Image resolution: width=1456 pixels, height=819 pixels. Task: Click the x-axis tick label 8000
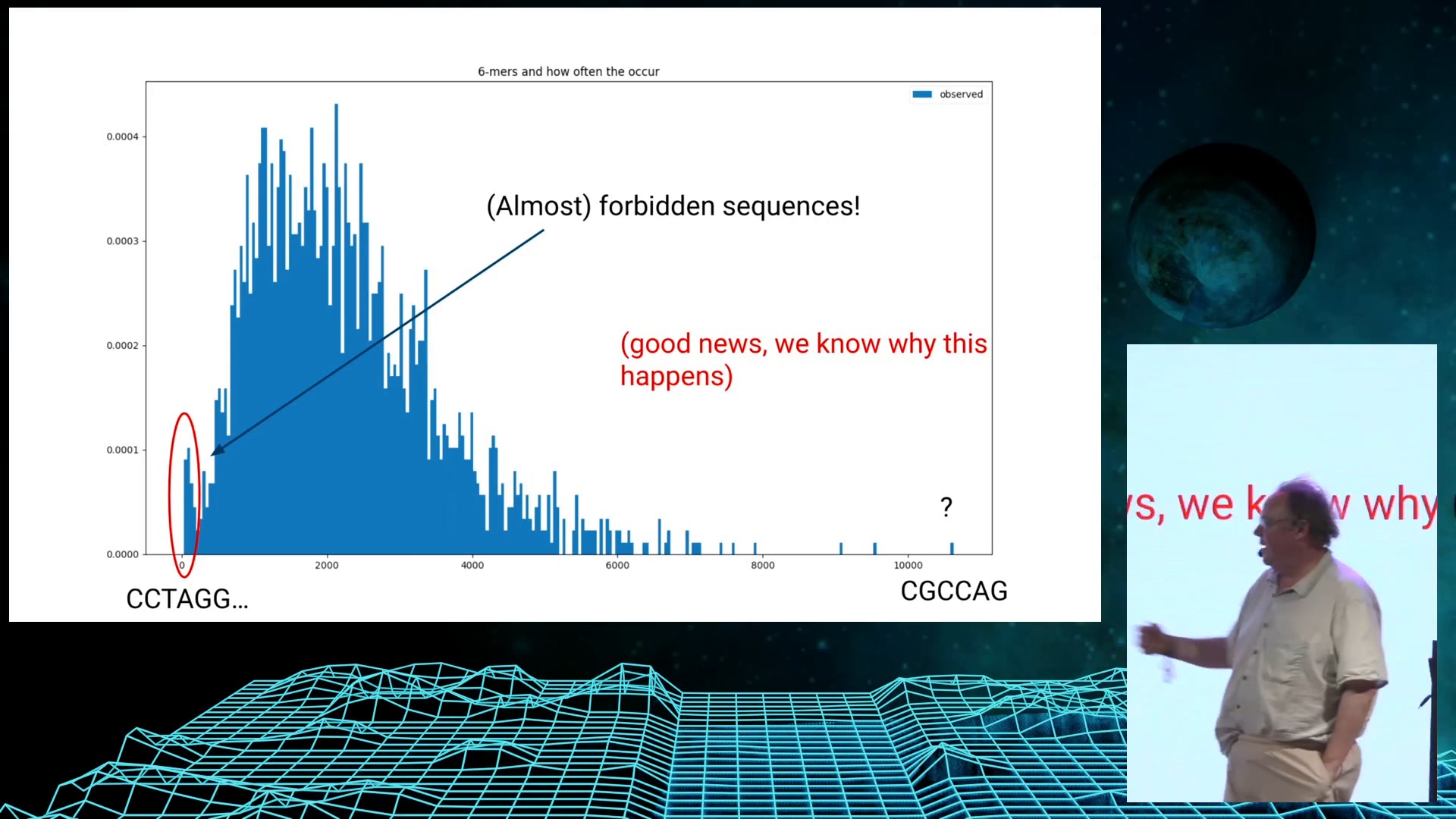[x=763, y=565]
